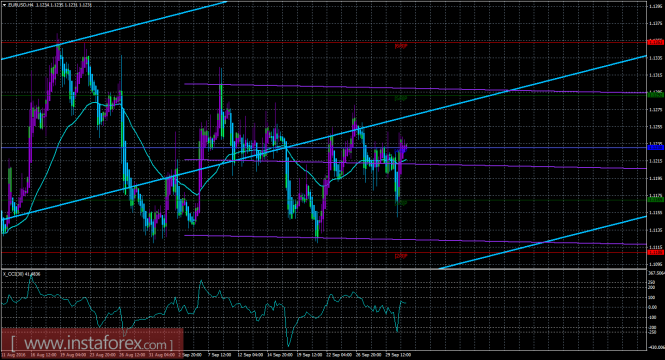This screenshot has height=360, width=665.
Task: Open the www.instaforex.com watermark link
Action: pos(92,343)
